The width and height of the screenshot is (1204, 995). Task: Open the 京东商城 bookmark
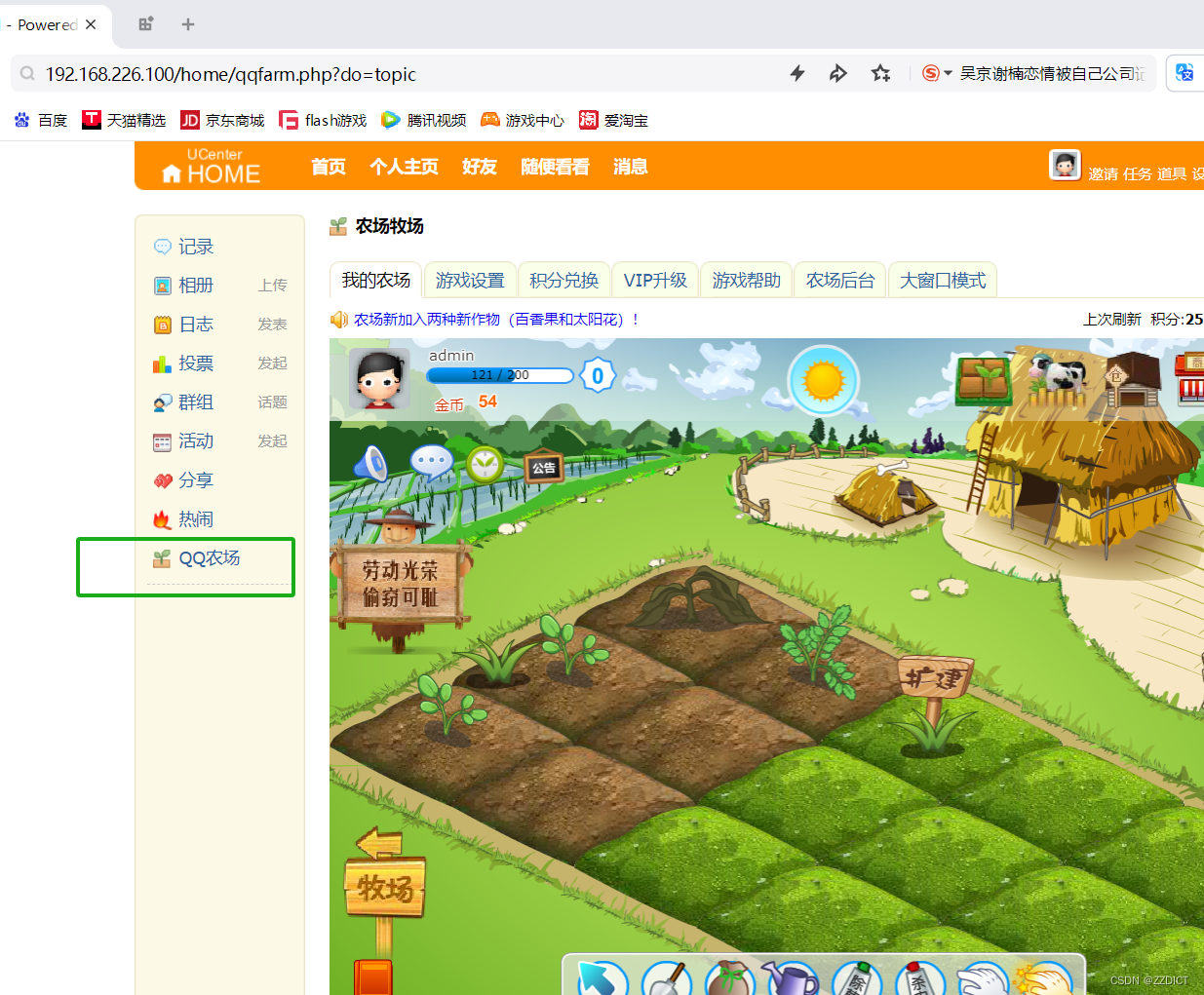coord(222,120)
